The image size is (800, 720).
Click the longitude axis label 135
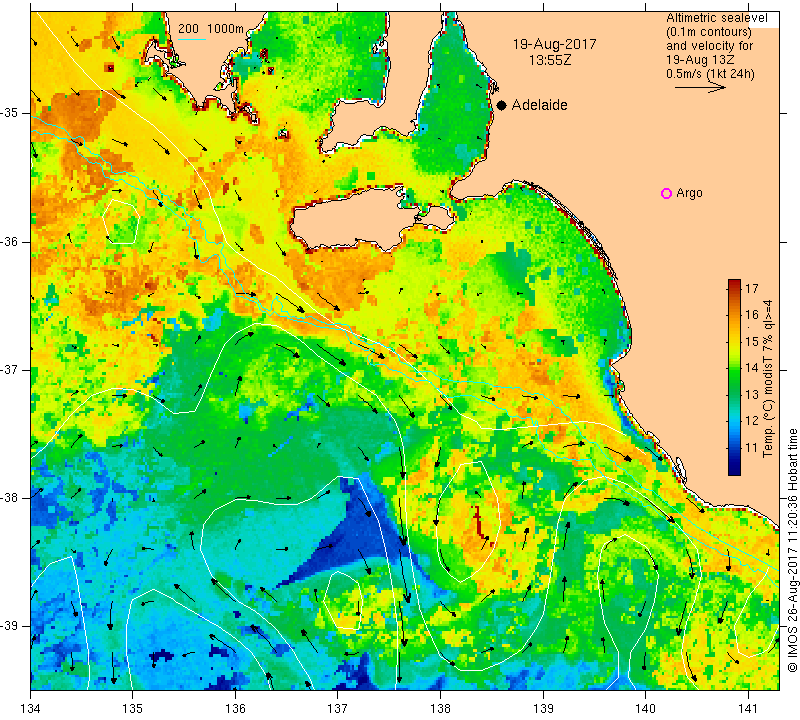point(133,708)
